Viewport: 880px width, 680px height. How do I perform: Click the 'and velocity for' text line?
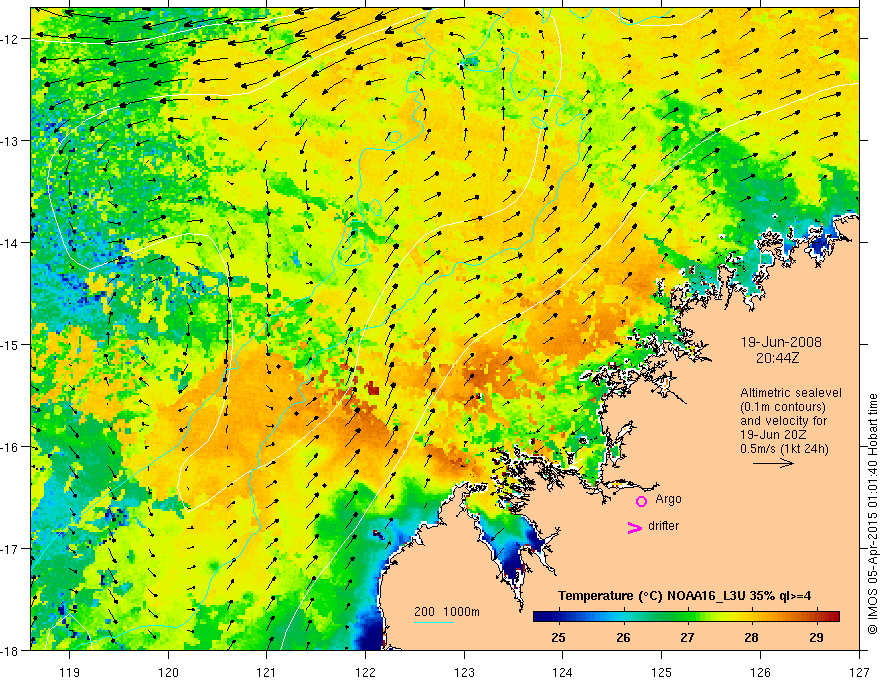point(783,421)
